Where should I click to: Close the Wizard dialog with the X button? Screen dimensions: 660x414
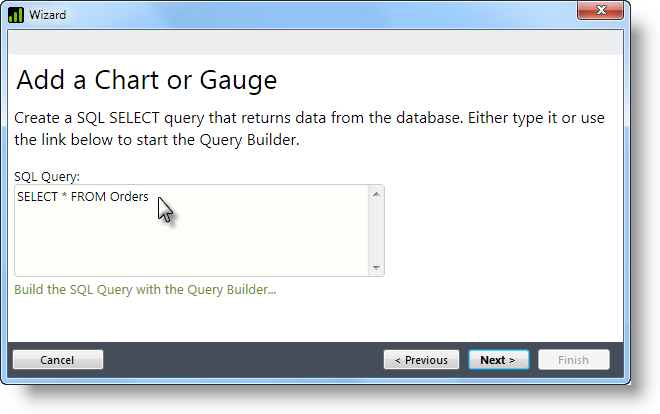click(x=600, y=10)
